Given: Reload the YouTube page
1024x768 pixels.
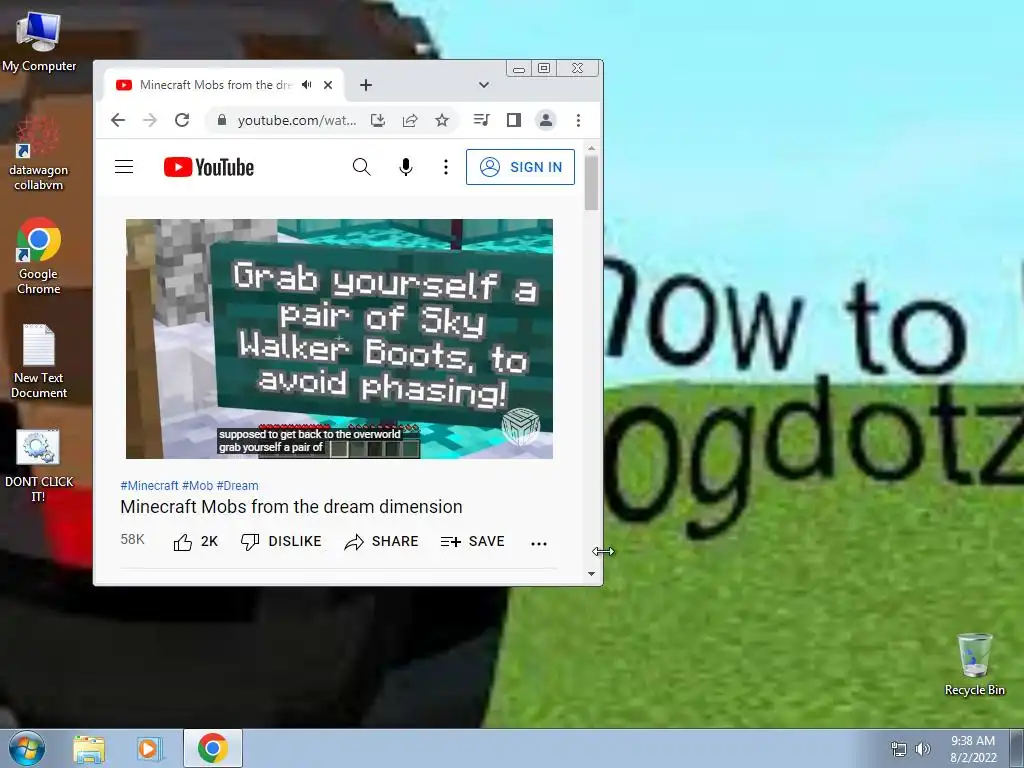Looking at the screenshot, I should point(182,120).
